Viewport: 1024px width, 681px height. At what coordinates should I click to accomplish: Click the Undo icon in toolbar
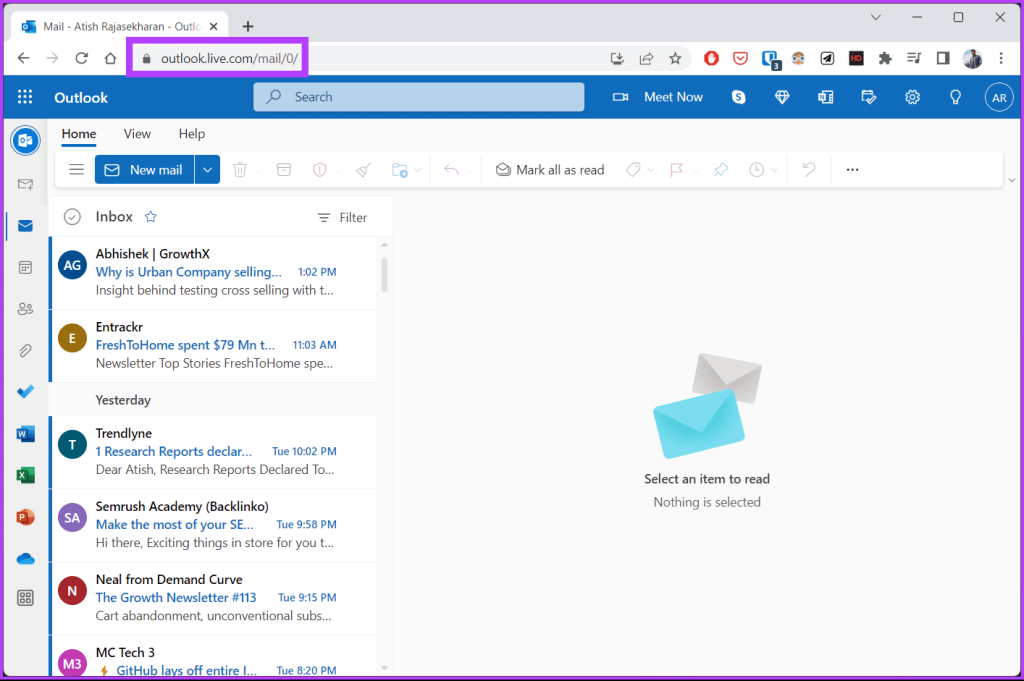coord(809,170)
